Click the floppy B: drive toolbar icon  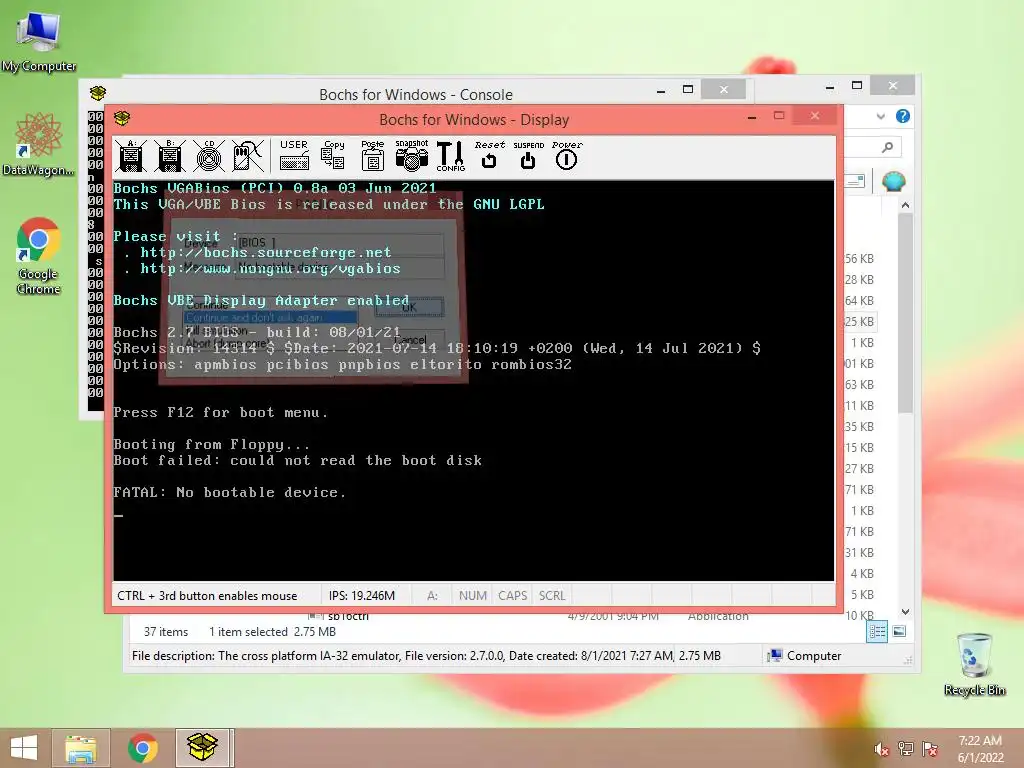(170, 156)
